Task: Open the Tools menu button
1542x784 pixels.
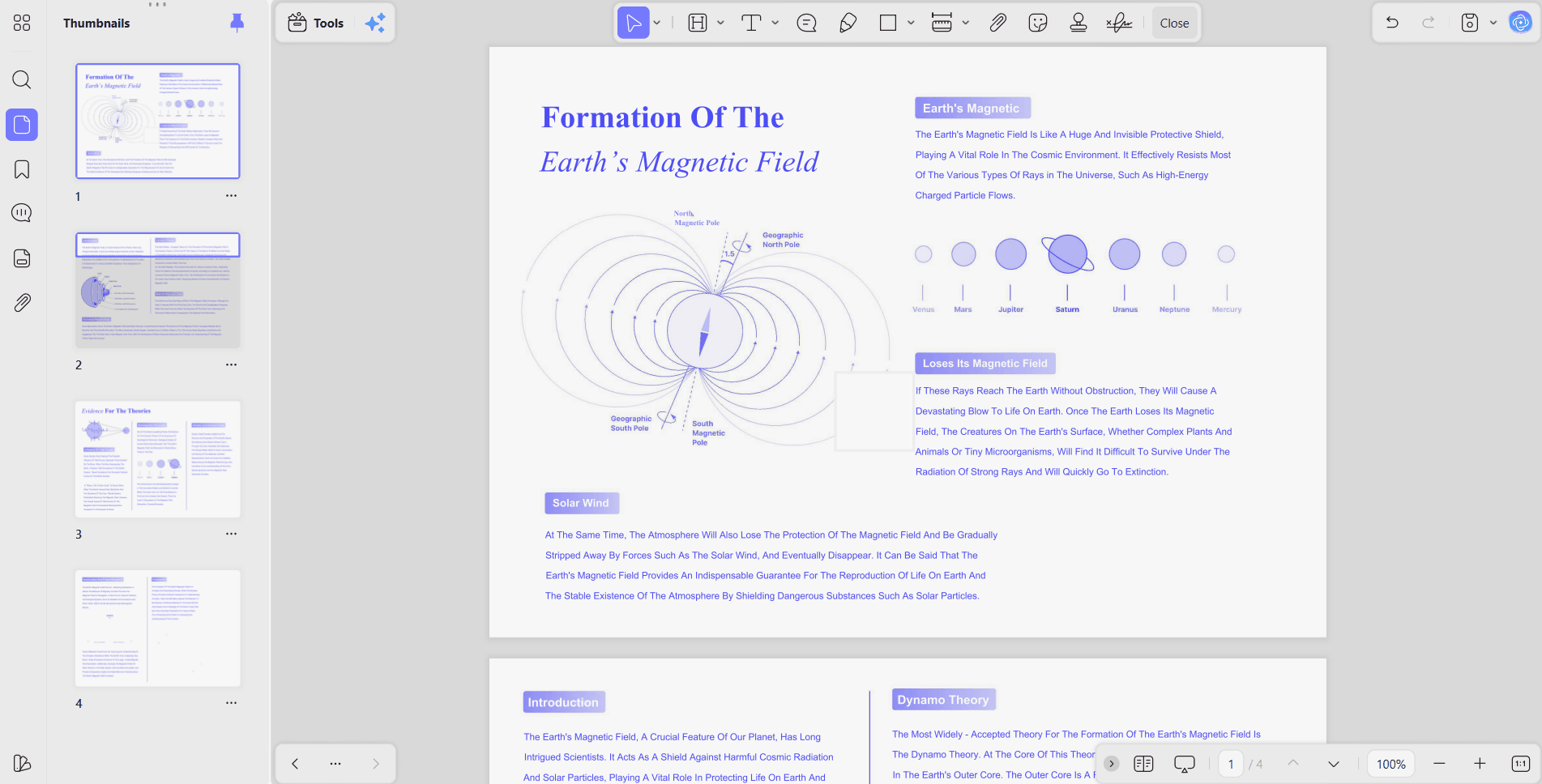Action: coord(316,23)
